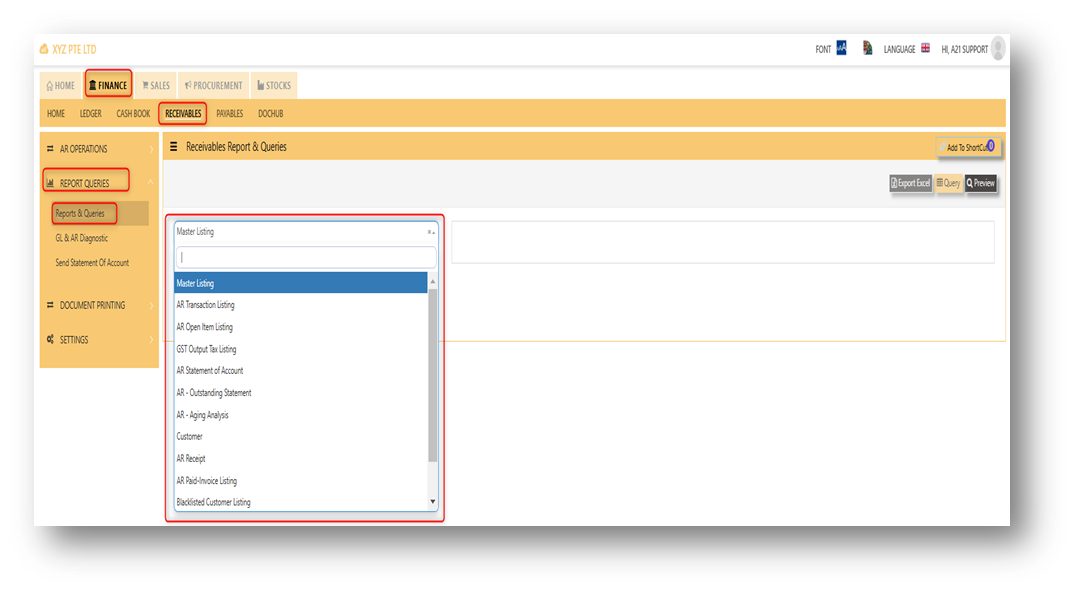
Task: Open GL & AR Diagnostic in the sidebar
Action: click(82, 238)
